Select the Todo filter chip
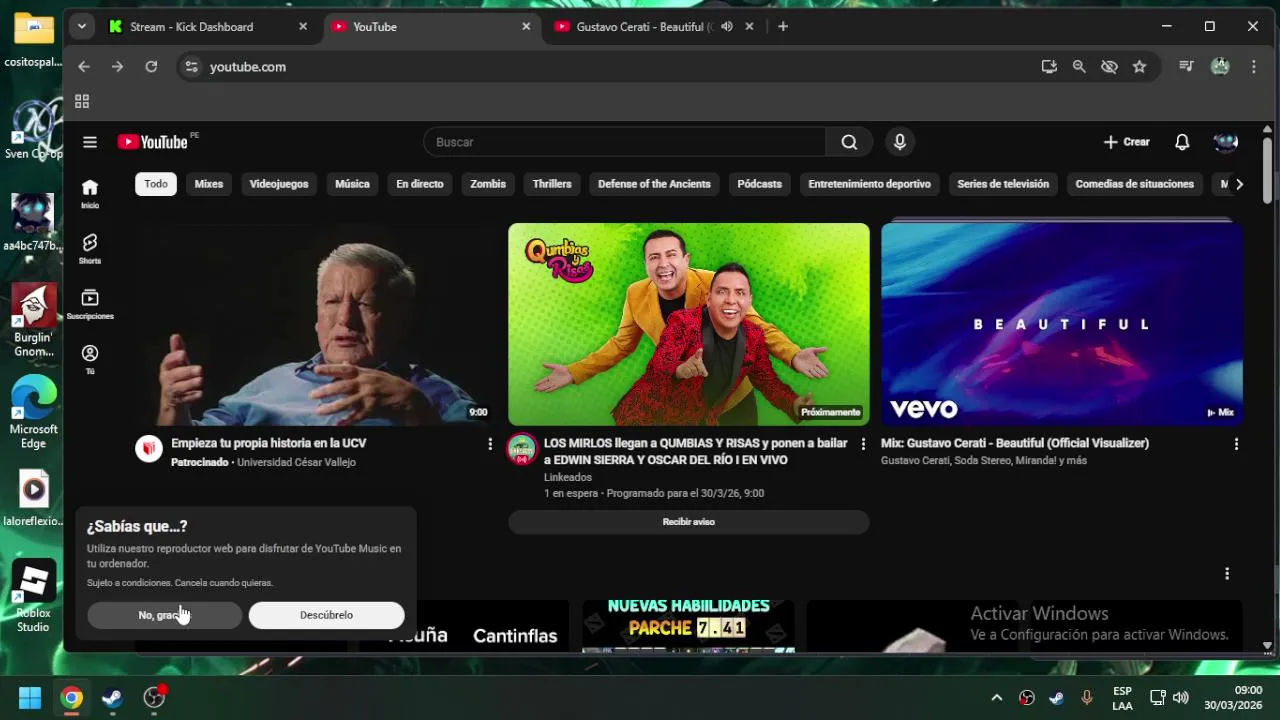This screenshot has width=1280, height=720. [156, 184]
